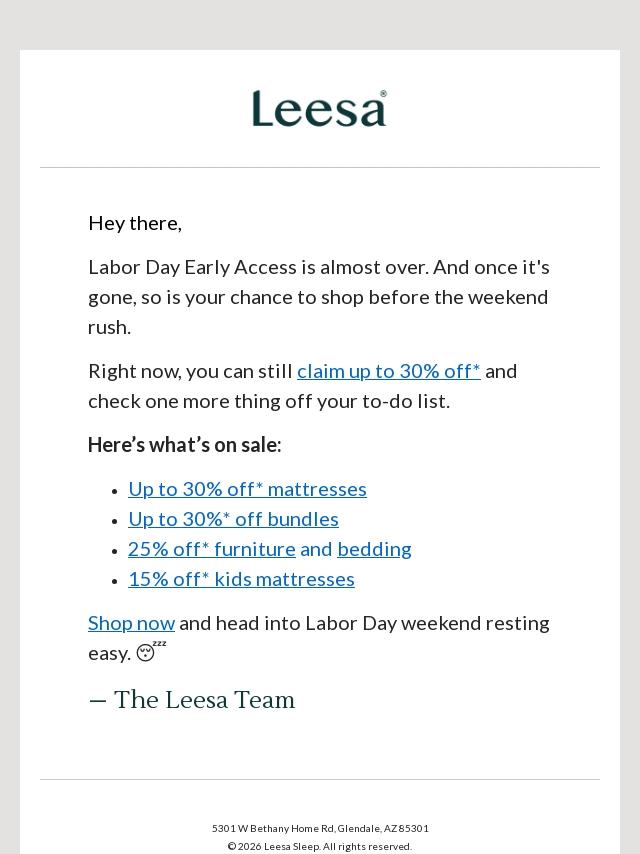Click the bullet dot beside kids mattresses
The width and height of the screenshot is (640, 854).
tap(114, 581)
